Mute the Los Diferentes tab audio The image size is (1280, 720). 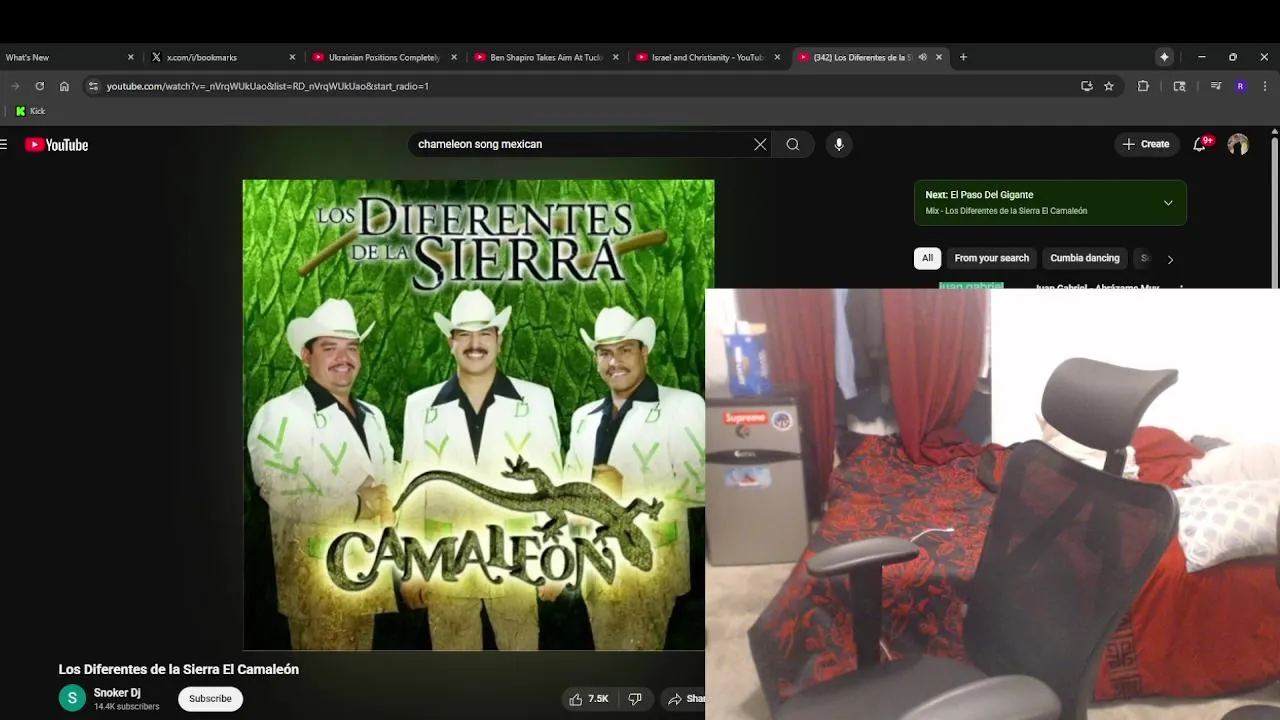922,57
